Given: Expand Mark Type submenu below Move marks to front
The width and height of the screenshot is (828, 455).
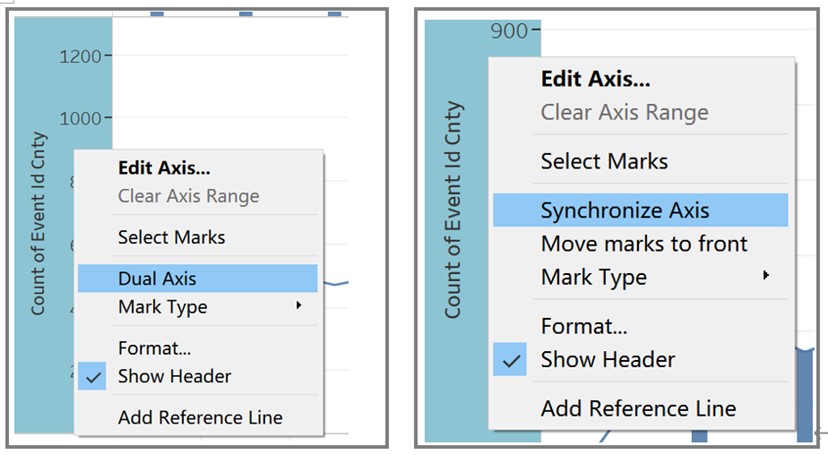Looking at the screenshot, I should [594, 277].
